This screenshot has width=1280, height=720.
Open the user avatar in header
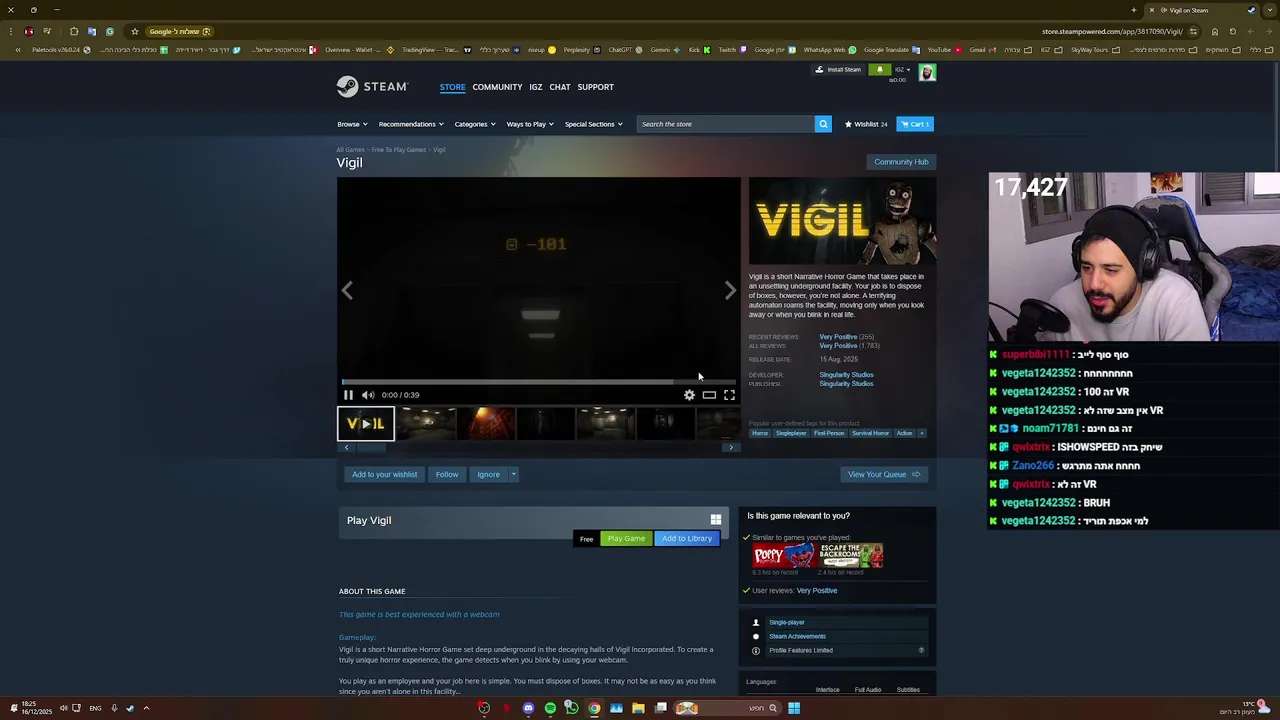point(927,72)
